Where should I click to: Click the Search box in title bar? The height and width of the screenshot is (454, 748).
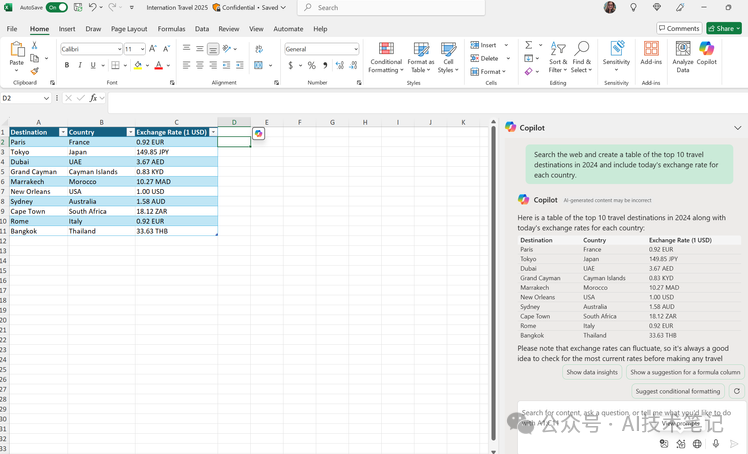(x=391, y=8)
